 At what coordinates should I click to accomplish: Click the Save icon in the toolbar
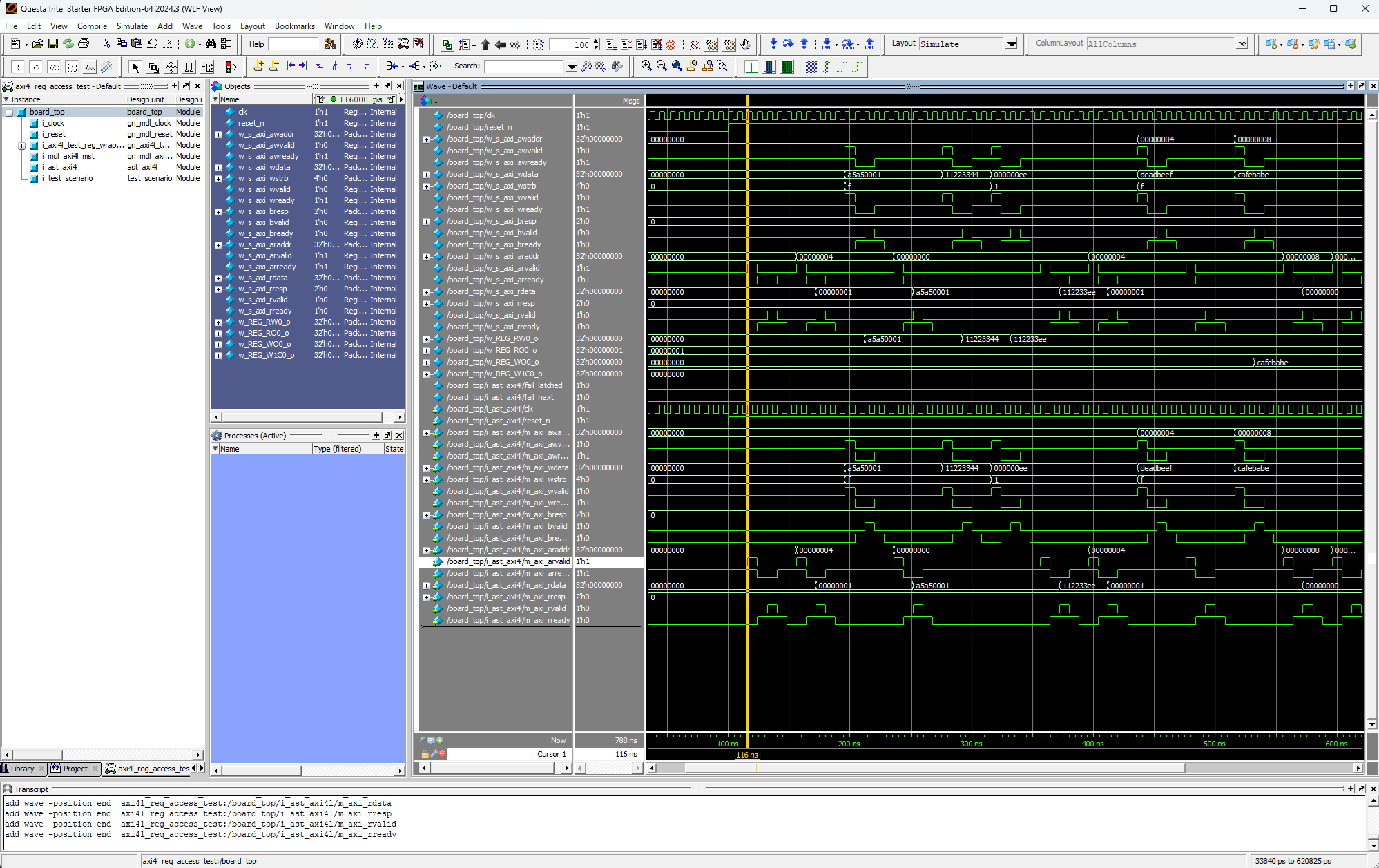52,44
